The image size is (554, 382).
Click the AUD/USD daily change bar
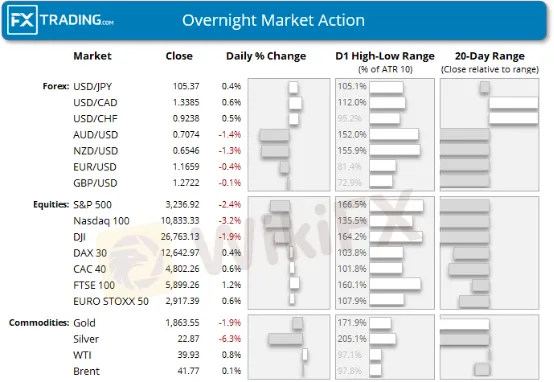tap(274, 135)
